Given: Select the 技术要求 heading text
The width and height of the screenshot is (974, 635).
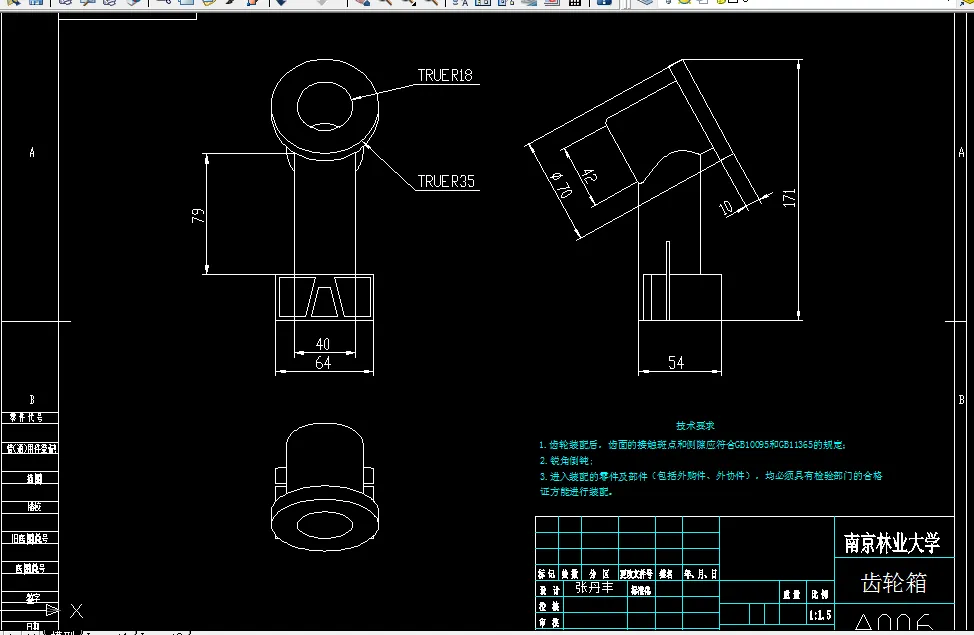Looking at the screenshot, I should [695, 426].
